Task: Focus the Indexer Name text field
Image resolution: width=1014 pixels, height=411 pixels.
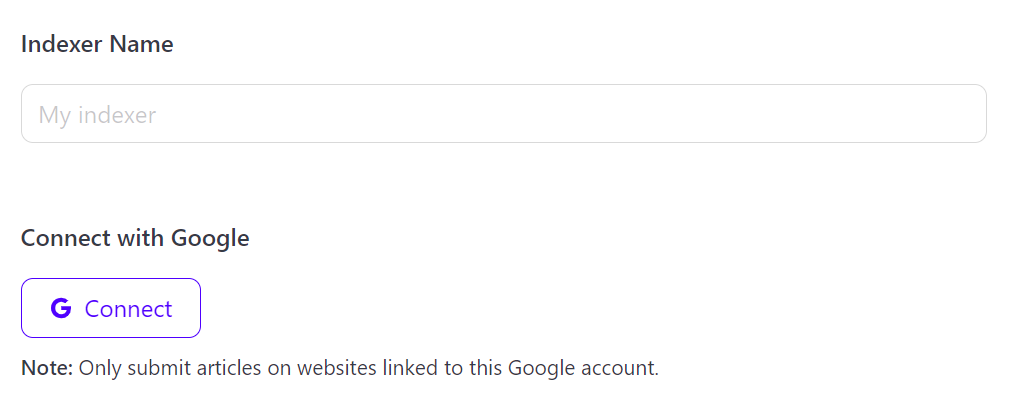Action: (x=504, y=114)
